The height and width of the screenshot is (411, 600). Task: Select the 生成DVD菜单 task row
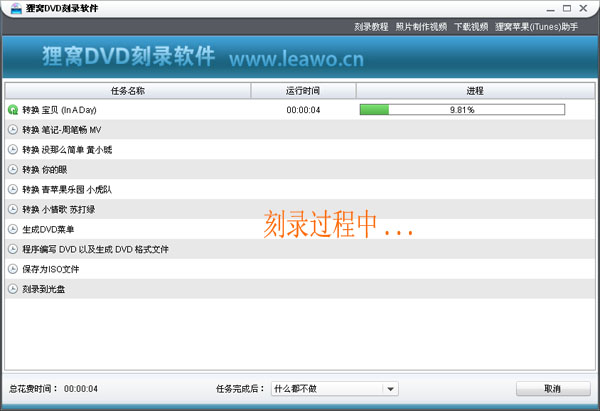(x=300, y=229)
